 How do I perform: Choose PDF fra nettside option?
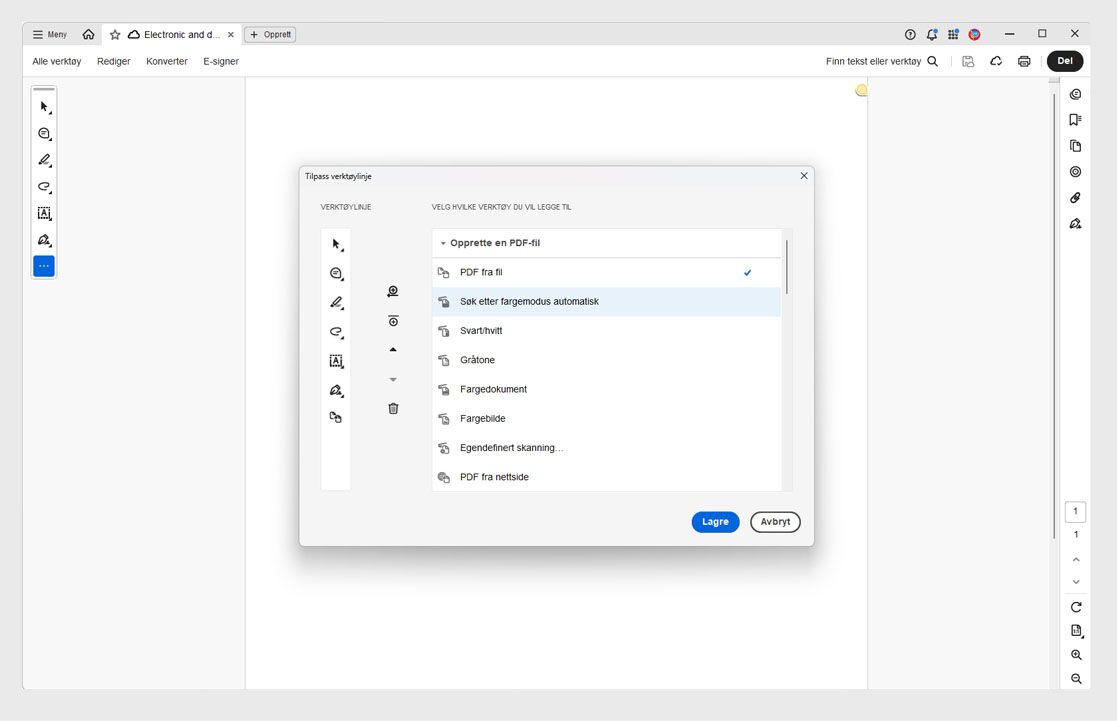(x=606, y=477)
